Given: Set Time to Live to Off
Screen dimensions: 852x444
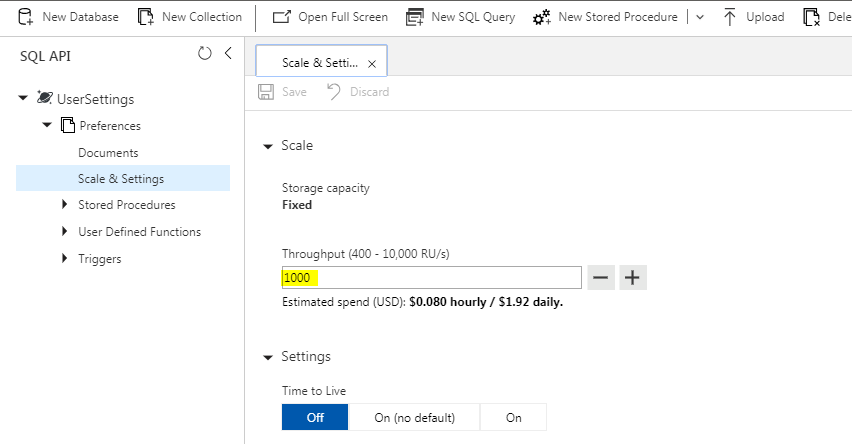Looking at the screenshot, I should click(315, 417).
